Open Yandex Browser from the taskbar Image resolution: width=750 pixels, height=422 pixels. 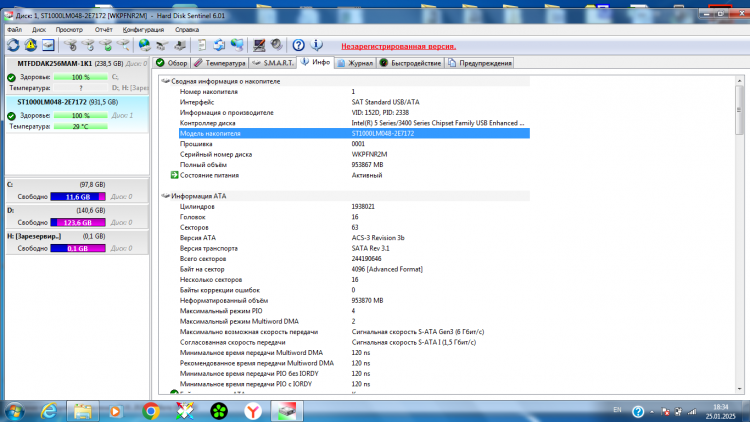(x=253, y=411)
